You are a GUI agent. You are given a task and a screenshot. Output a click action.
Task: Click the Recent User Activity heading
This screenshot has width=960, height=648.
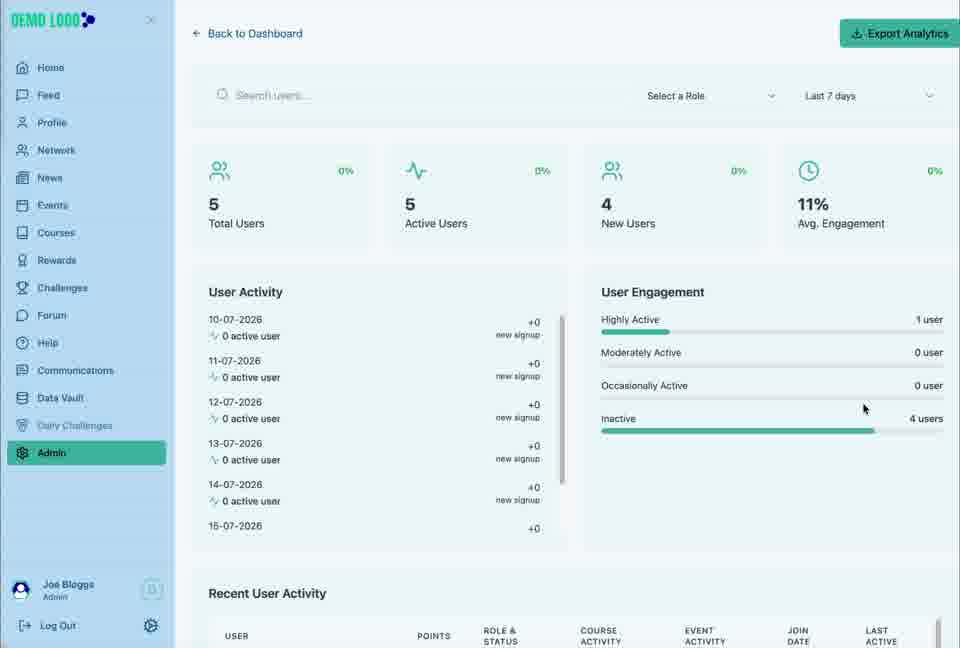267,593
